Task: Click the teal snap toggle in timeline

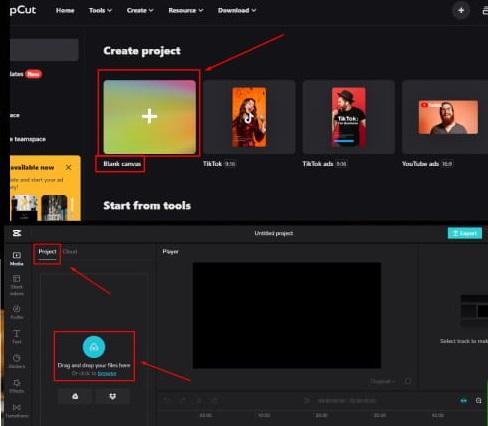Action: (464, 401)
